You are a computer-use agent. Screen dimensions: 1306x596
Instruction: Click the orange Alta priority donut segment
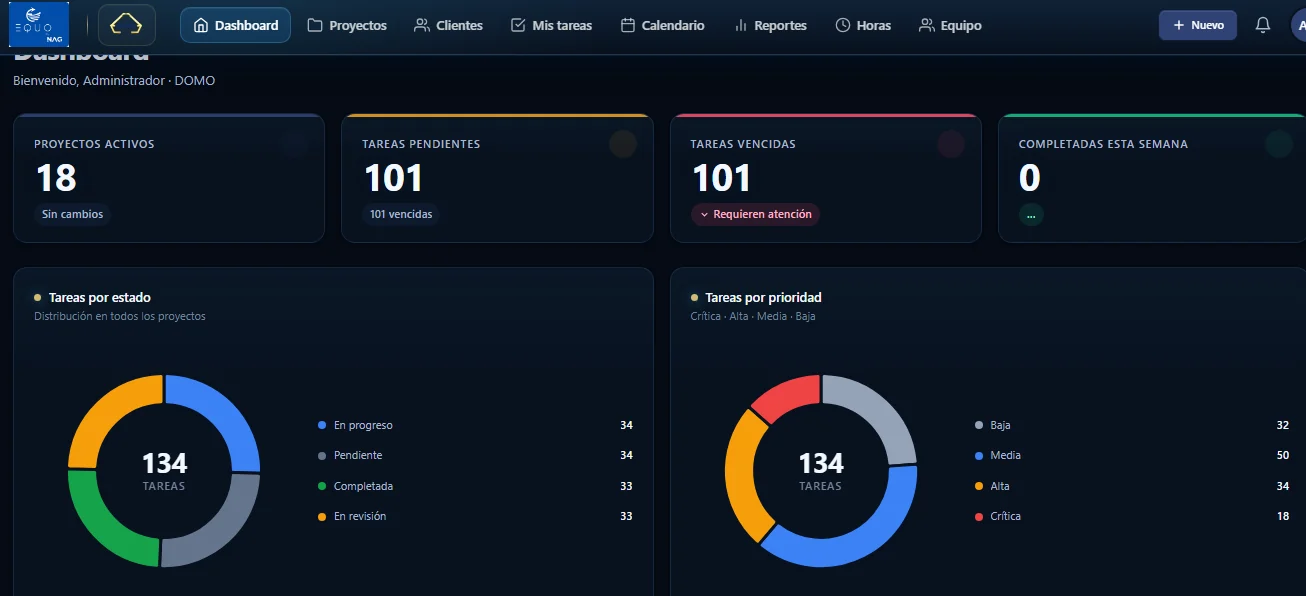pyautogui.click(x=741, y=478)
